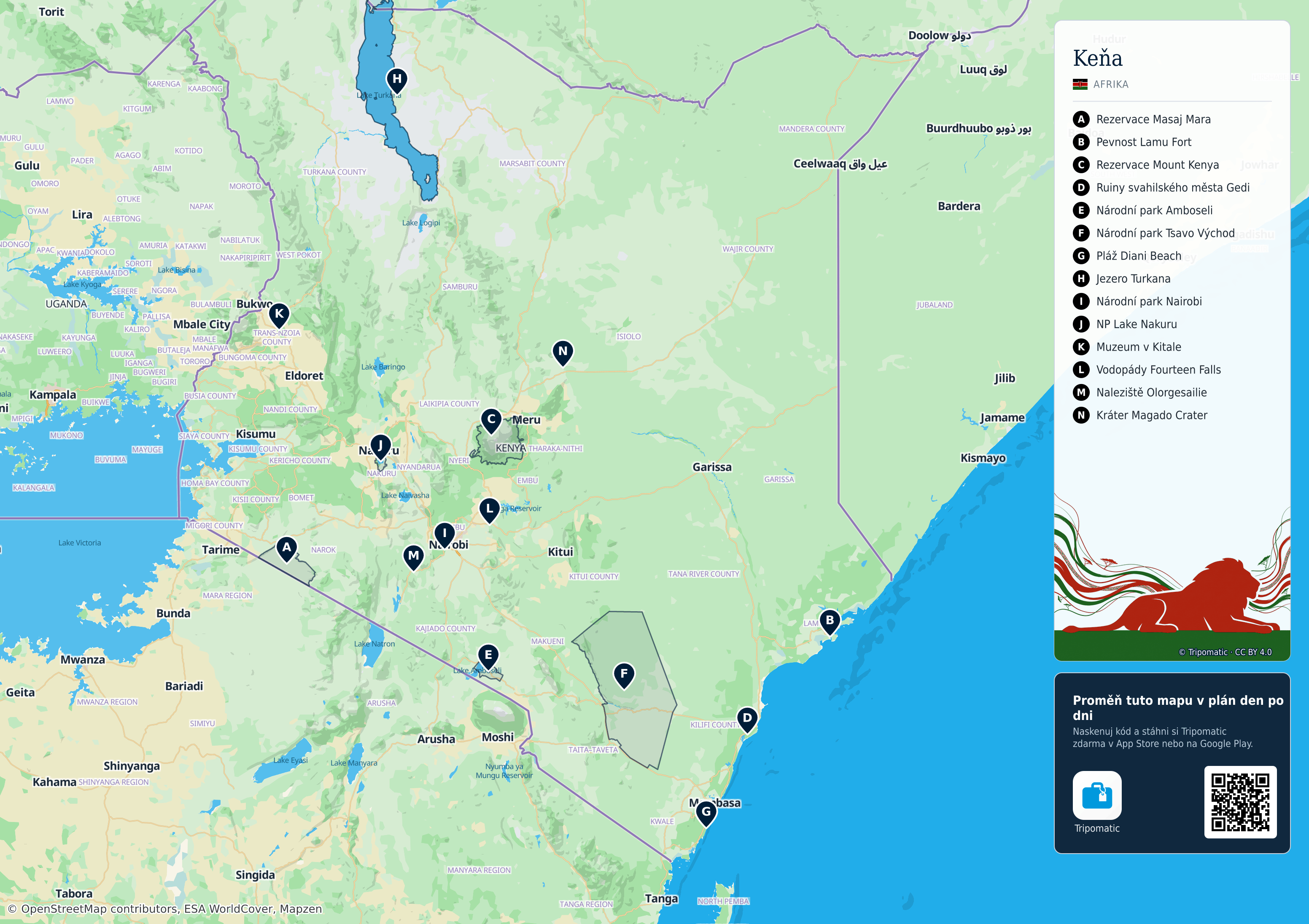Open map pin D on Kilifi coast

point(747,720)
